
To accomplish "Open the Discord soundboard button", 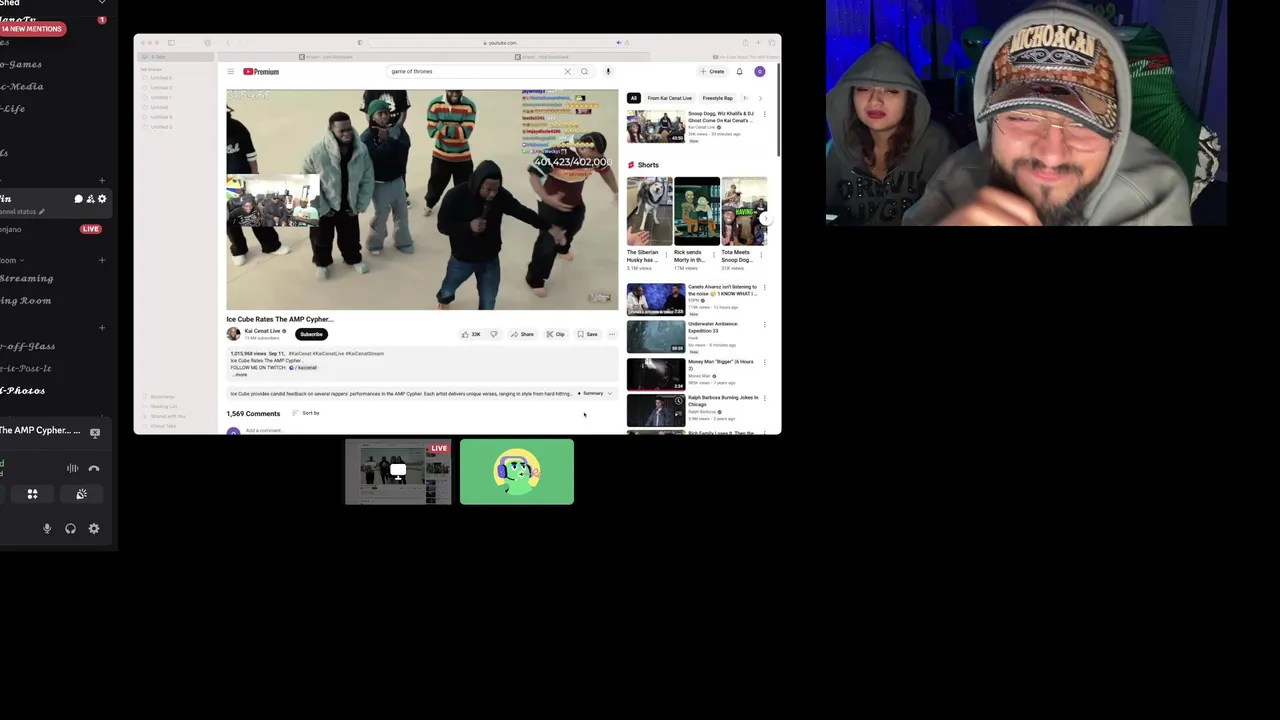I will click(x=82, y=494).
